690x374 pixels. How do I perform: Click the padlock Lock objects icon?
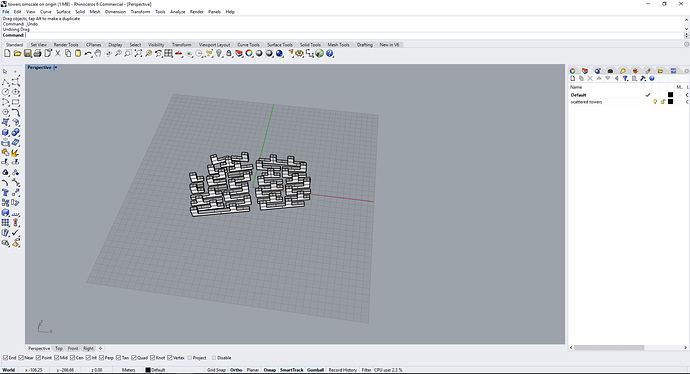(x=229, y=53)
